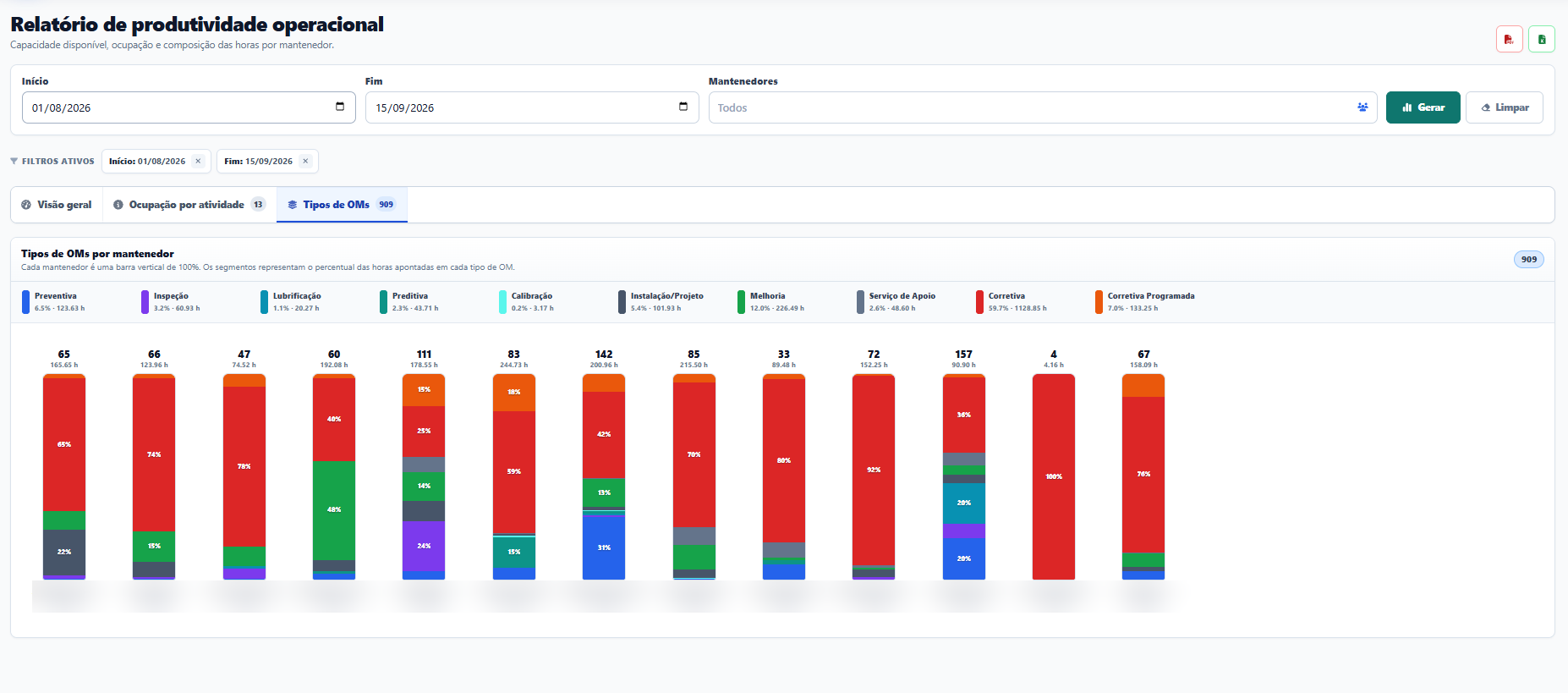1568x693 pixels.
Task: Focus the Início date field
Action: [x=189, y=107]
